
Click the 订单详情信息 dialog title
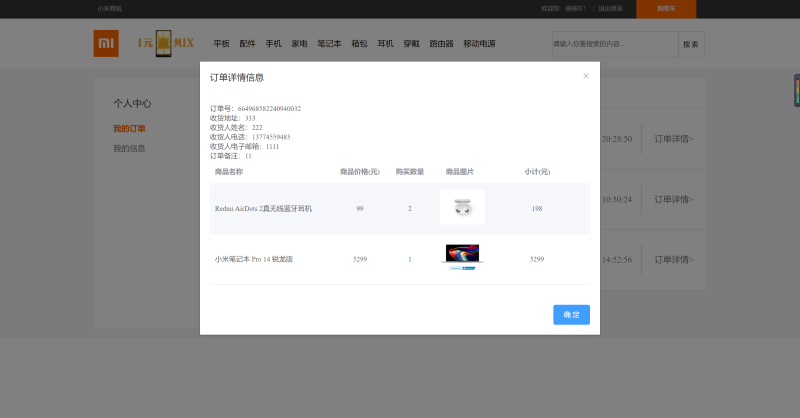[237, 78]
